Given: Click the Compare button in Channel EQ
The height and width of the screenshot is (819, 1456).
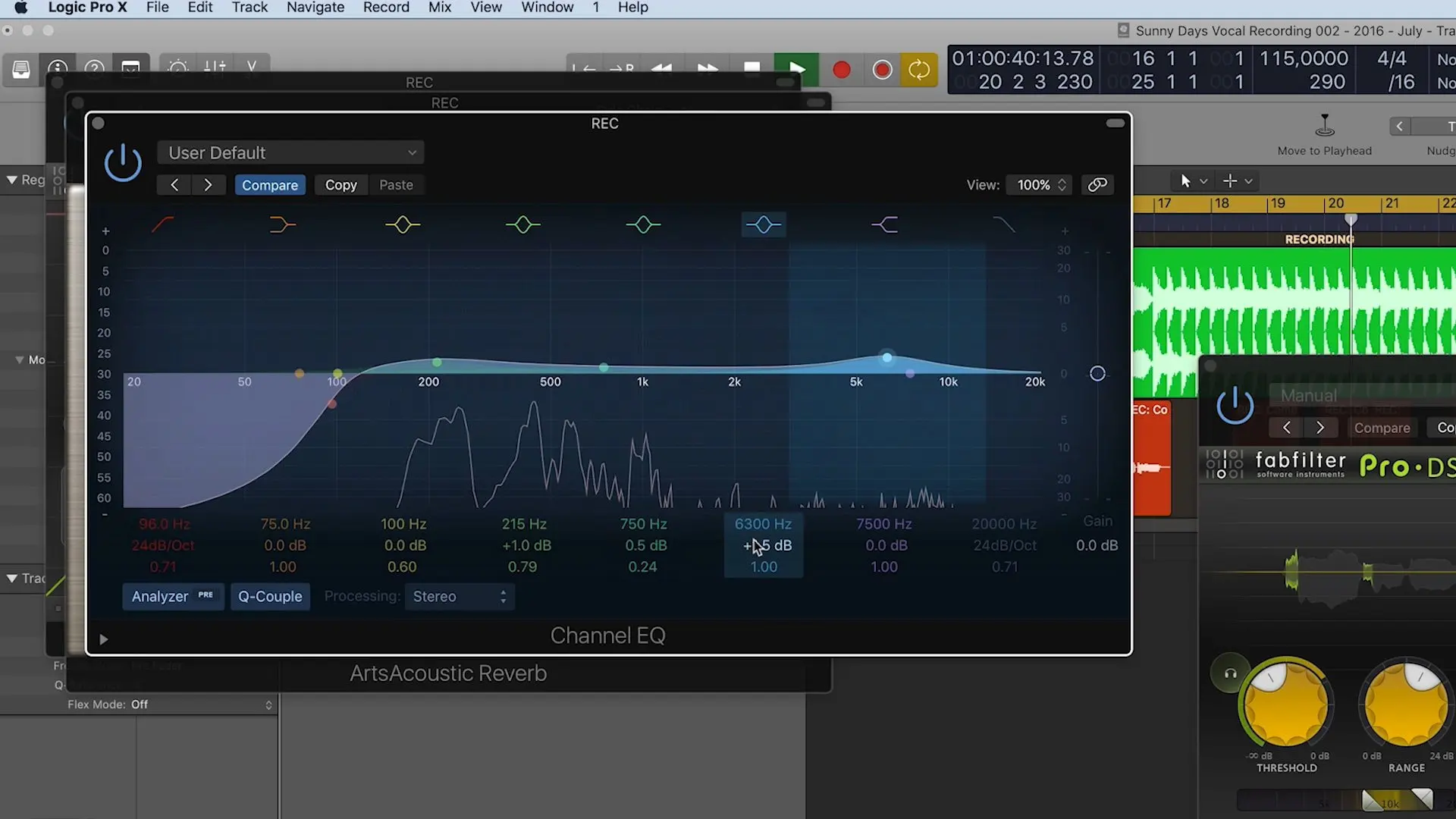Looking at the screenshot, I should point(269,185).
